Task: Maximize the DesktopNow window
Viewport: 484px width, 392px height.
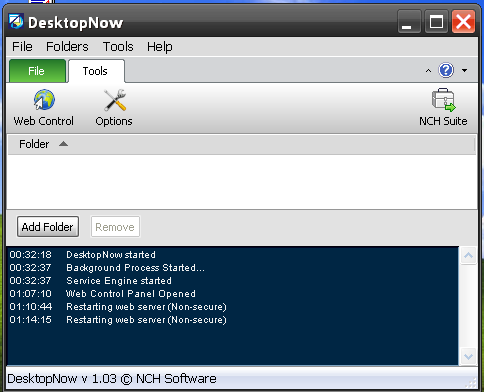Action: click(436, 22)
